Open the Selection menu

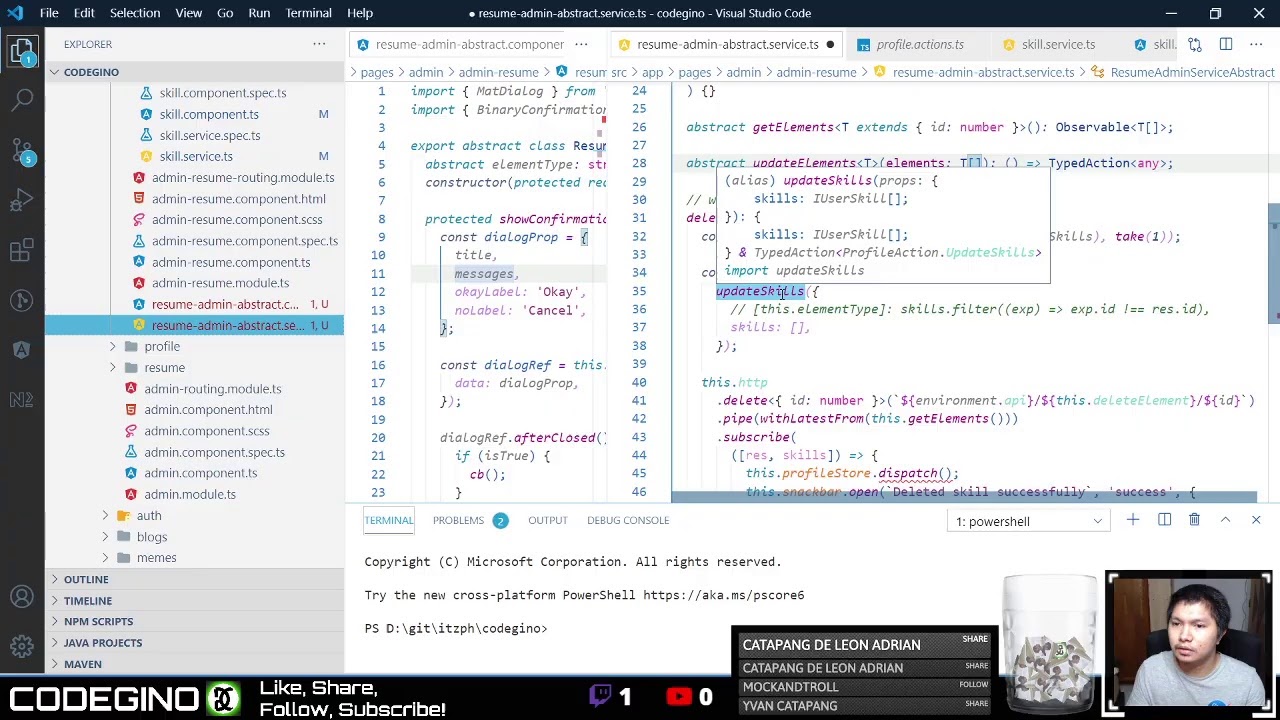tap(135, 13)
